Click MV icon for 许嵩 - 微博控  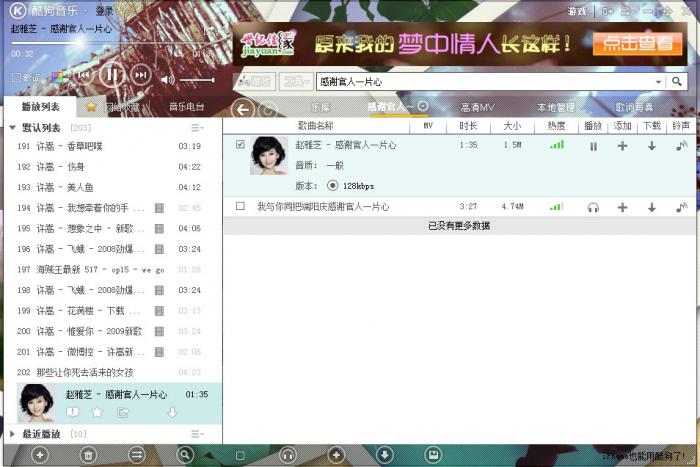click(x=159, y=351)
